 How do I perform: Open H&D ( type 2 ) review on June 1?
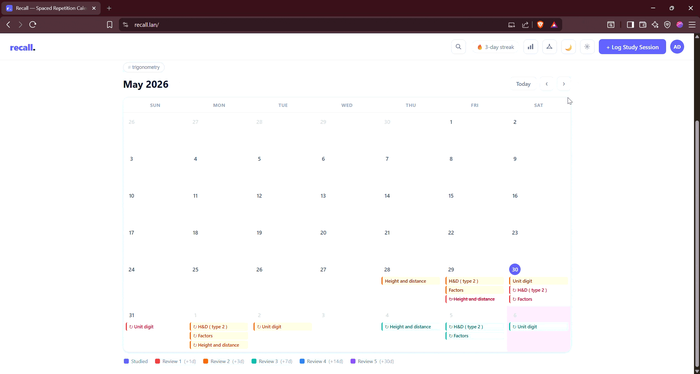pos(219,327)
